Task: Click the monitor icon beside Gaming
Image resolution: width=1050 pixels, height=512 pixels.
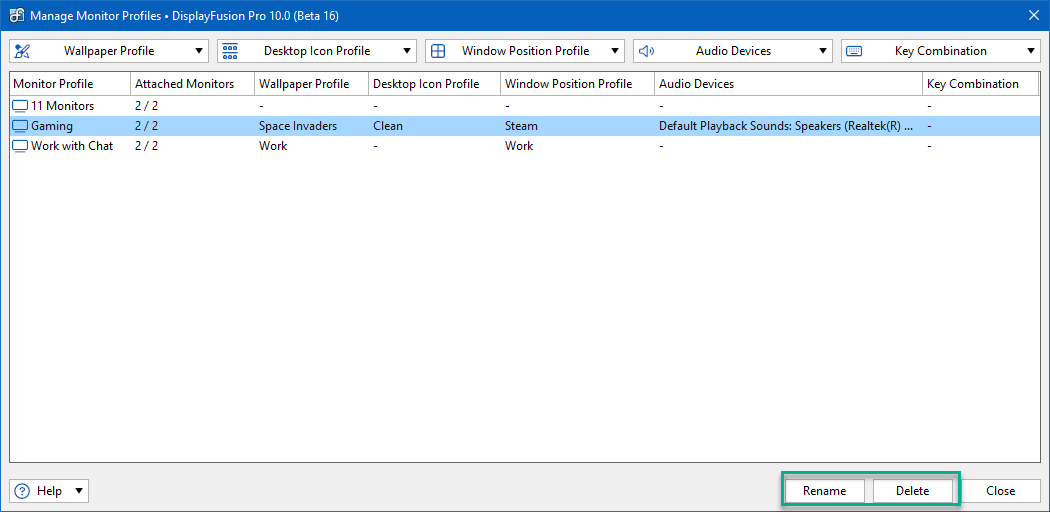Action: [x=21, y=126]
